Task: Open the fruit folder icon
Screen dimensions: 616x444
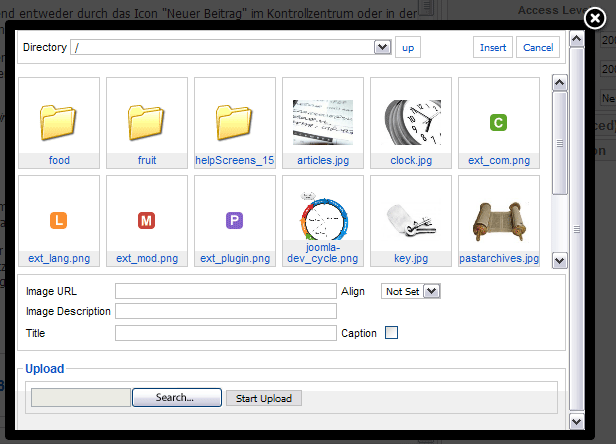Action: coord(146,122)
